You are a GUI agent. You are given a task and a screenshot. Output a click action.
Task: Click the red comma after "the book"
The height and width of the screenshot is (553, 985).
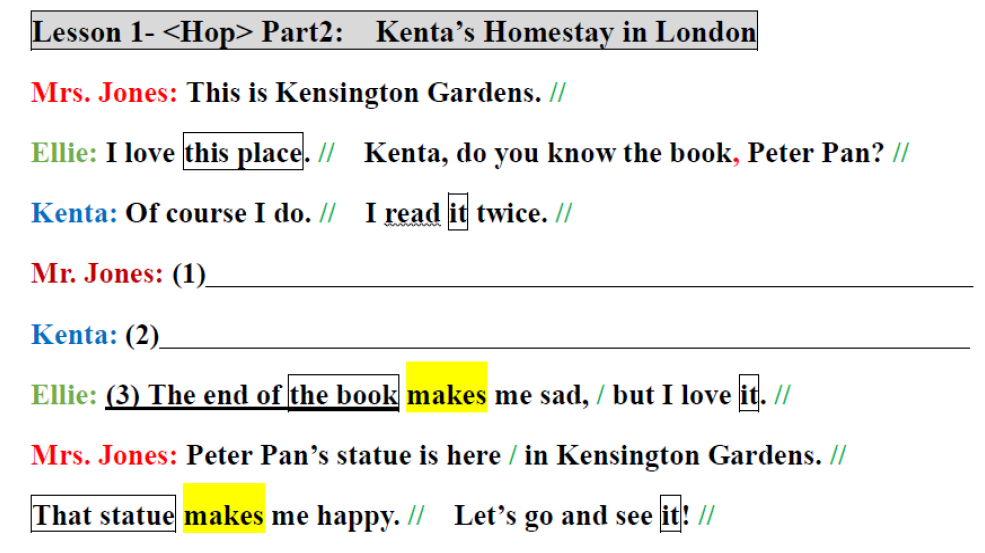pyautogui.click(x=736, y=158)
